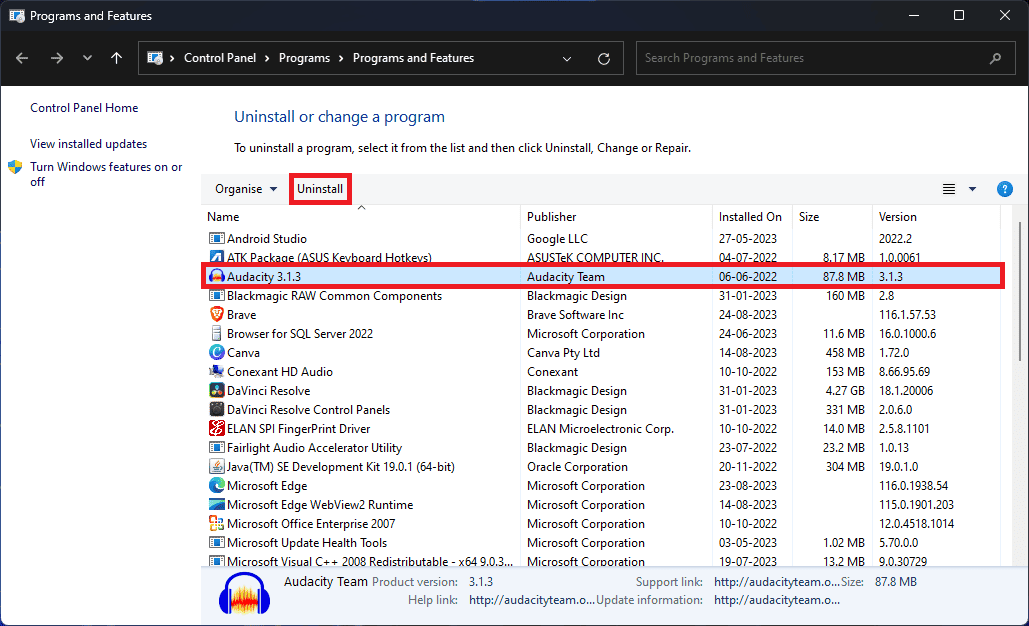
Task: Open Control Panel breadcrumb
Action: [220, 58]
